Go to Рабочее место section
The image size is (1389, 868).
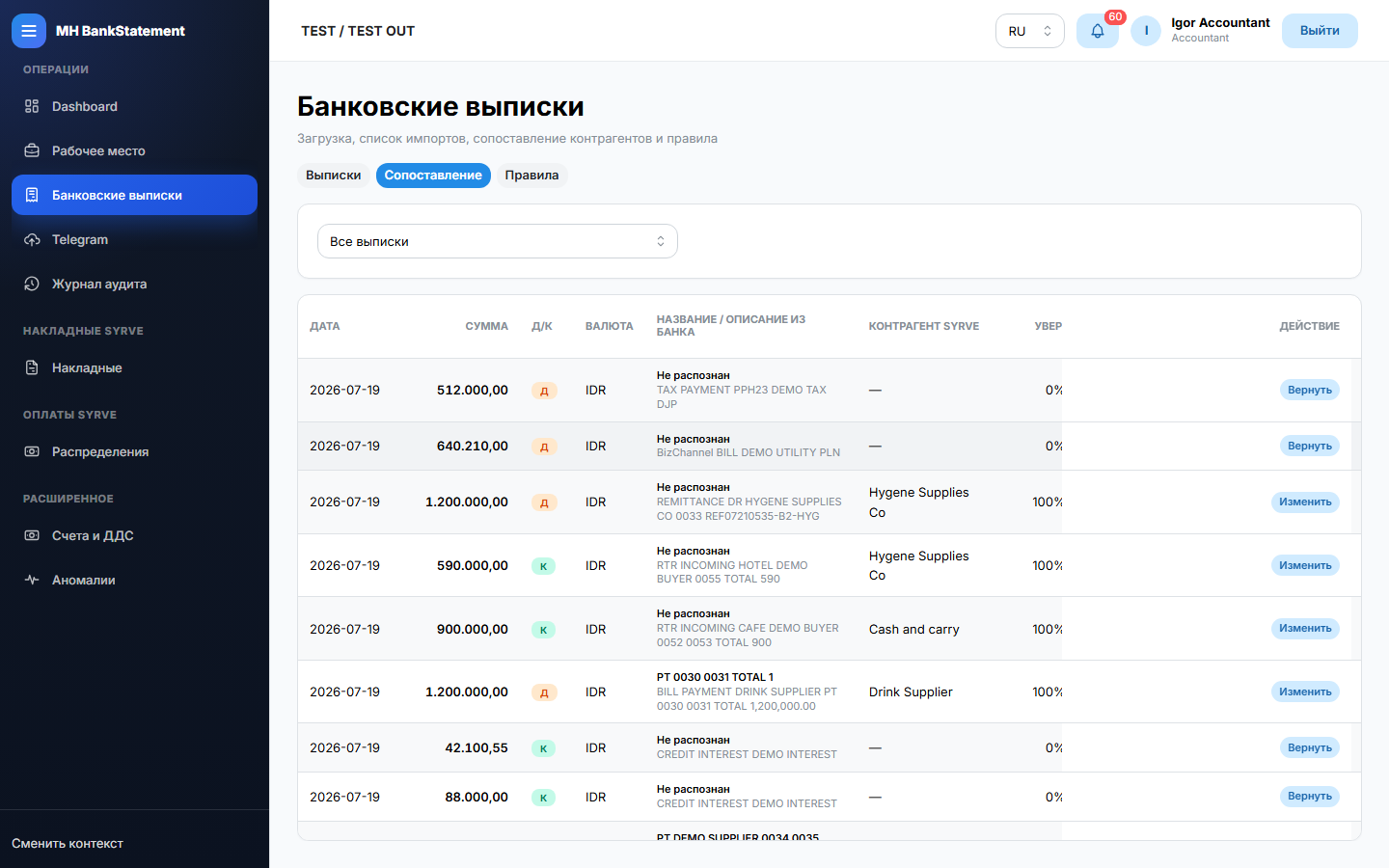pos(134,150)
